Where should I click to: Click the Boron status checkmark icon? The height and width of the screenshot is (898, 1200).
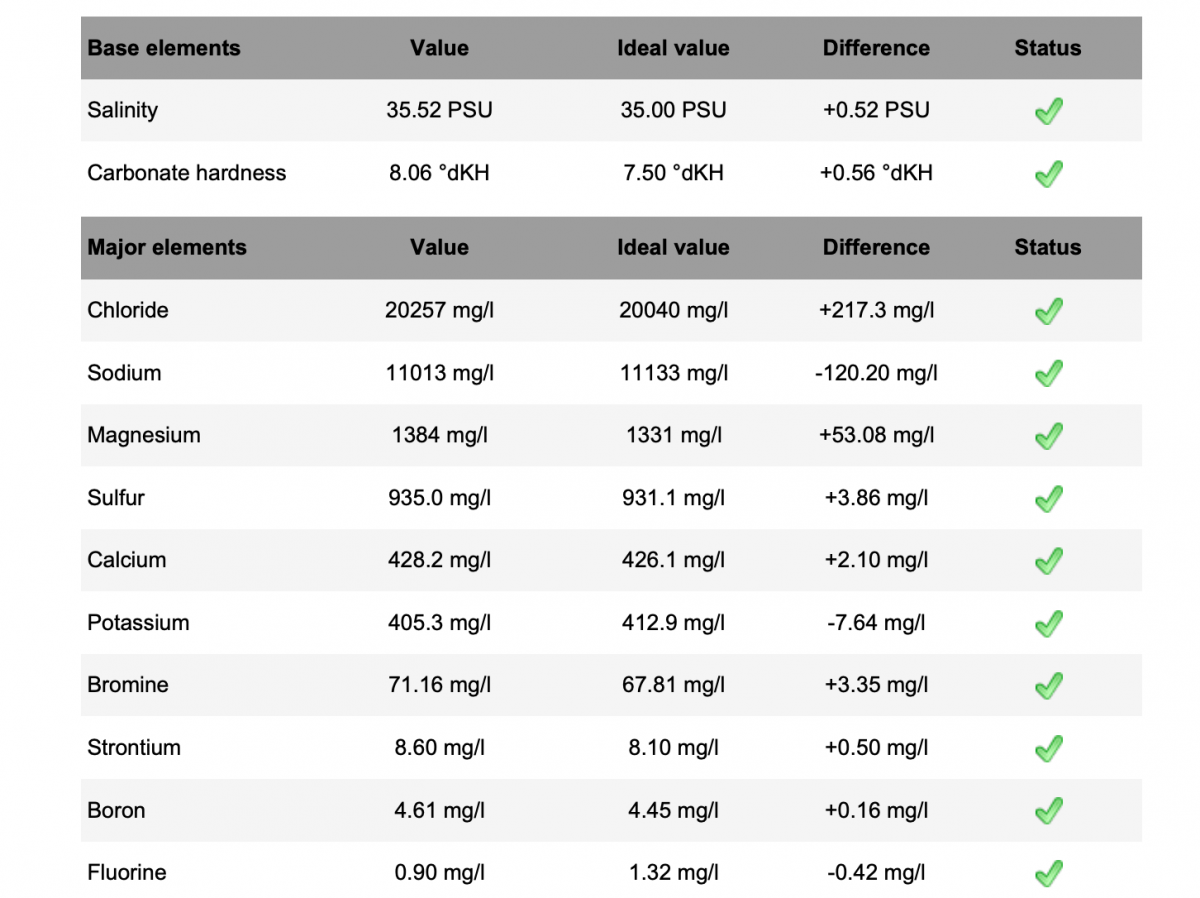pos(1048,811)
